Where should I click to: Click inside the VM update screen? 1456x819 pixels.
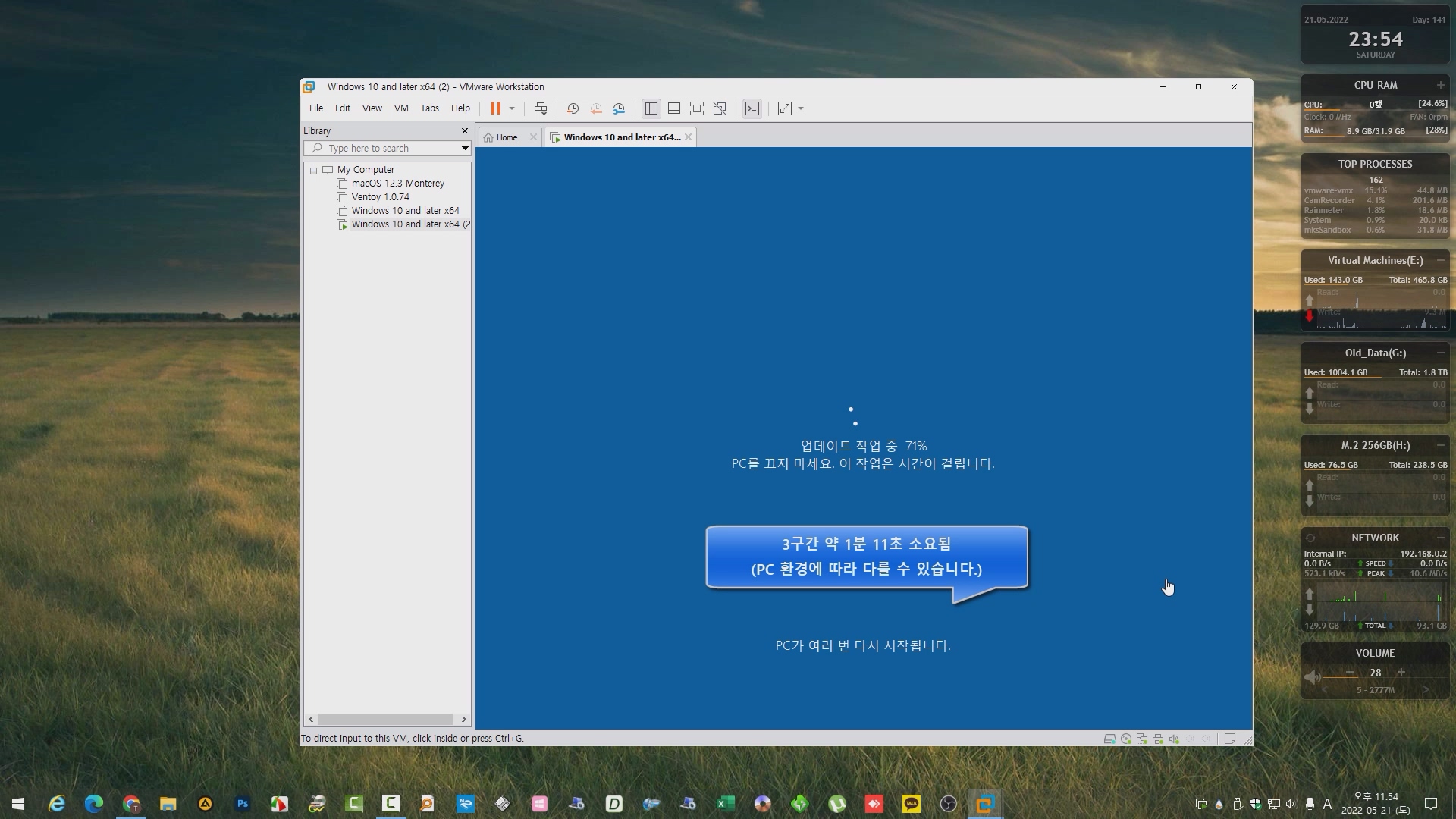[x=863, y=438]
